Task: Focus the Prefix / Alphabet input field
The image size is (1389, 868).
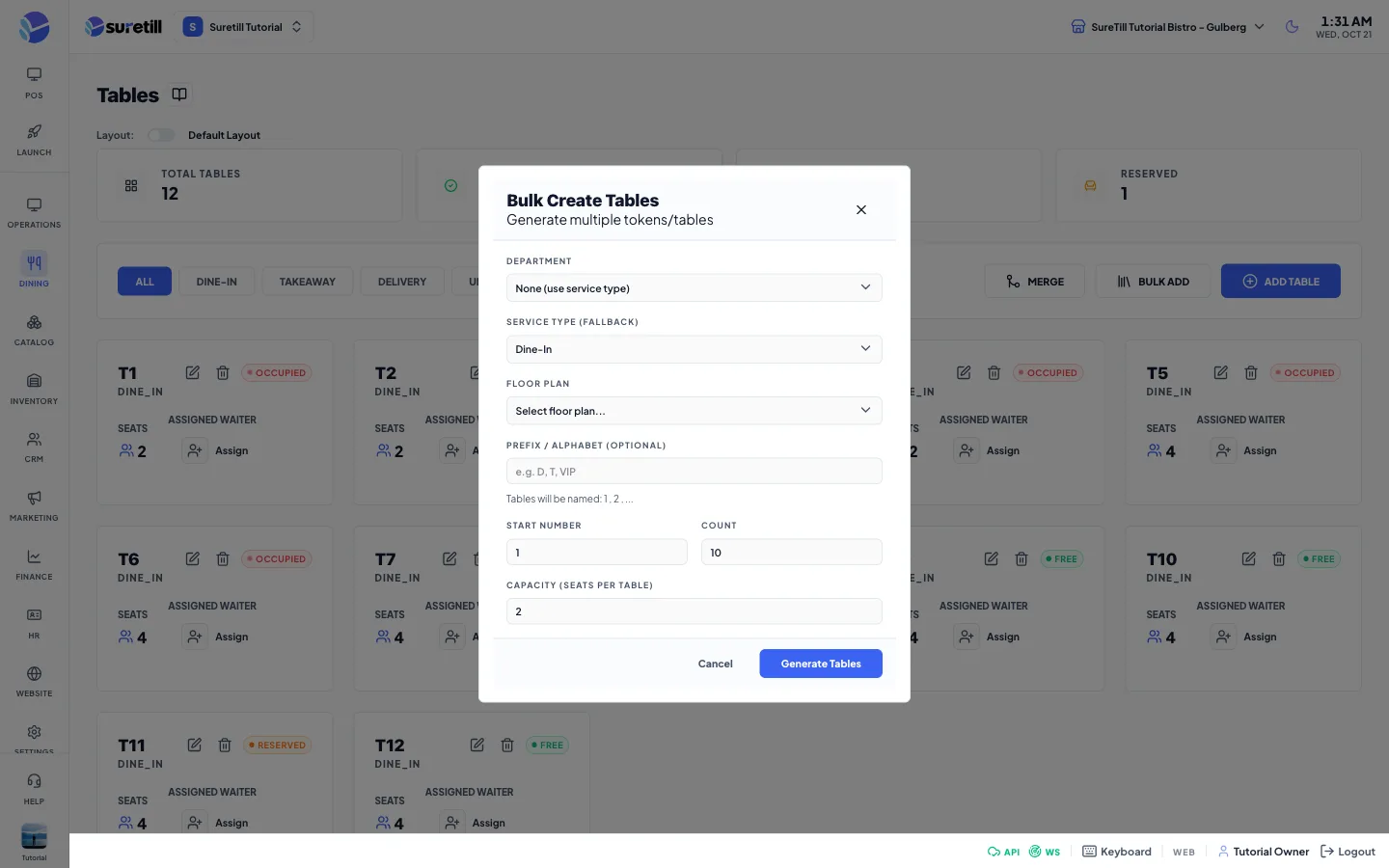Action: [x=694, y=472]
